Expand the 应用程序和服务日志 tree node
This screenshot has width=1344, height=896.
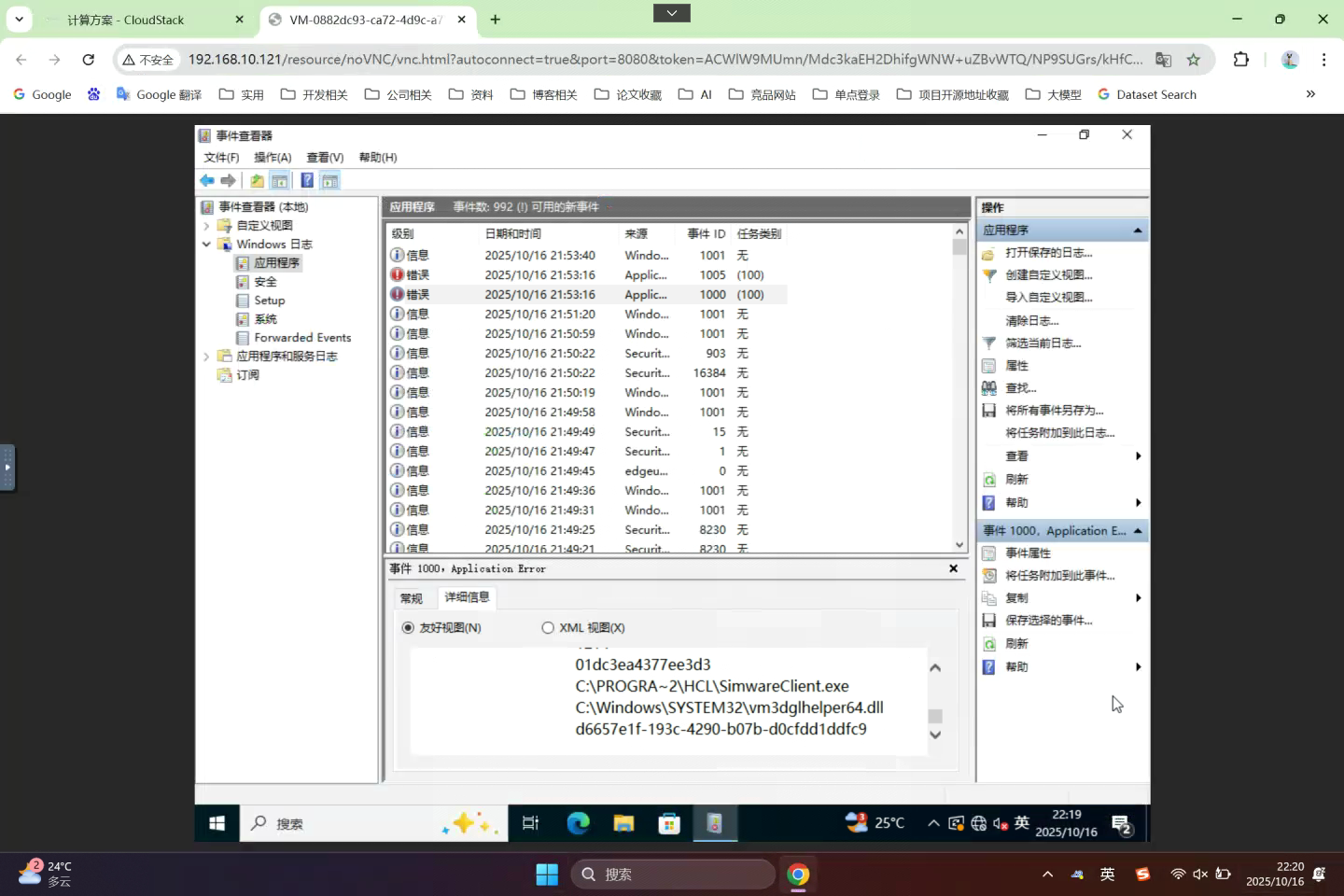(x=206, y=357)
